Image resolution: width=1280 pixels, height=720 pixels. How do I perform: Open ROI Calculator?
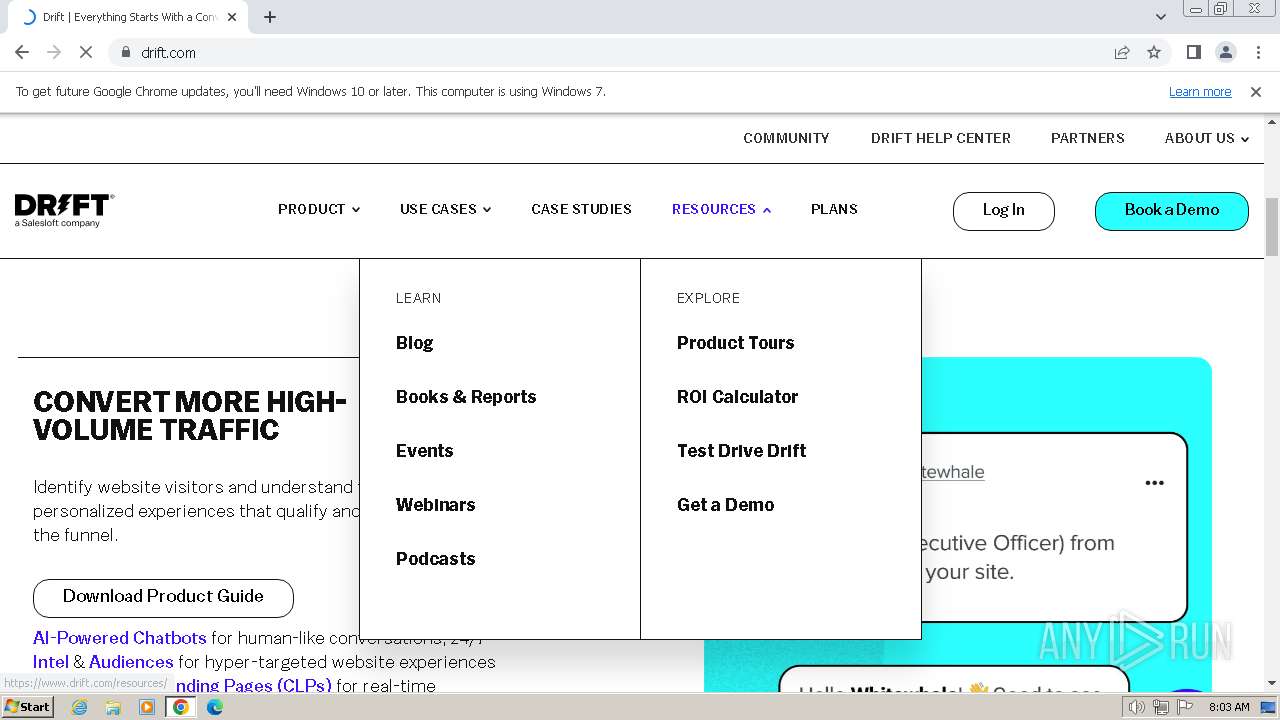[x=737, y=397]
